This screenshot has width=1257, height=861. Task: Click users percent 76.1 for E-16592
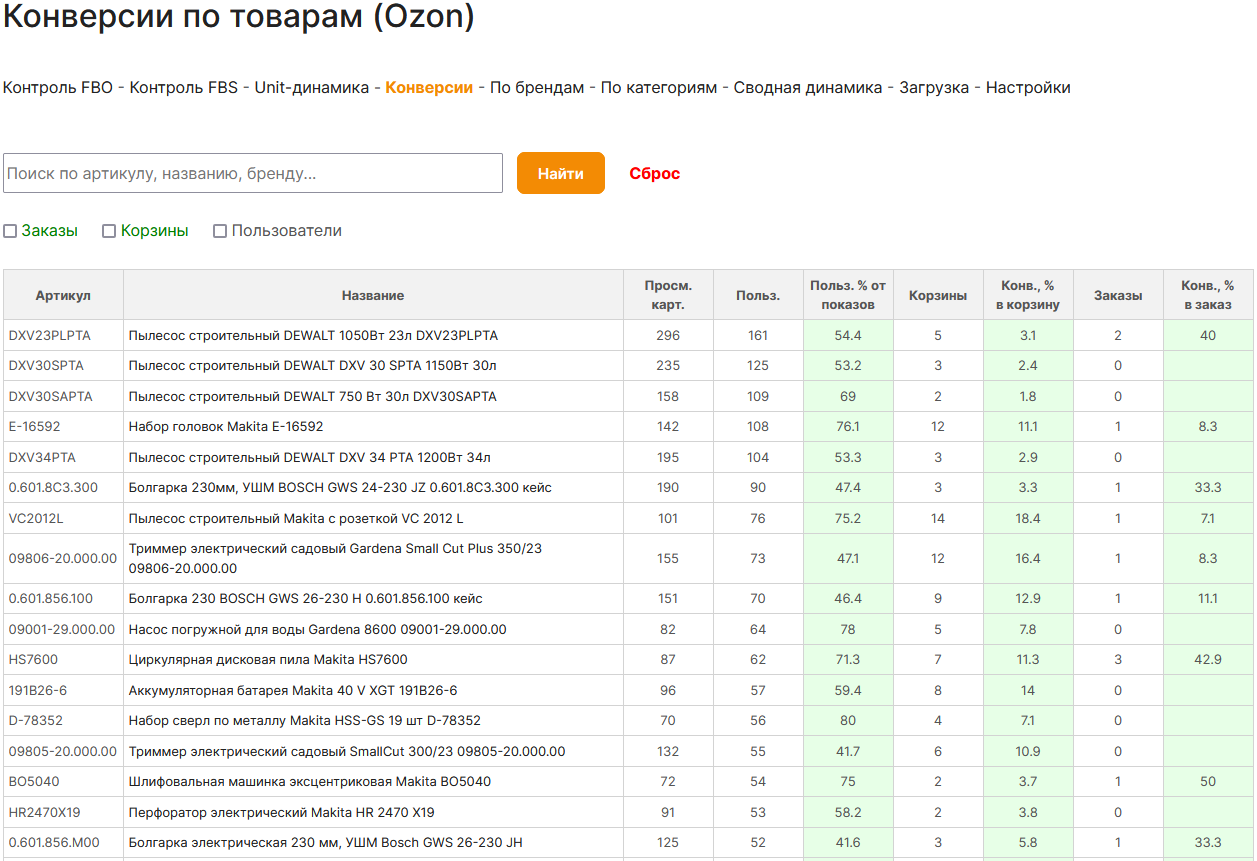(x=848, y=427)
